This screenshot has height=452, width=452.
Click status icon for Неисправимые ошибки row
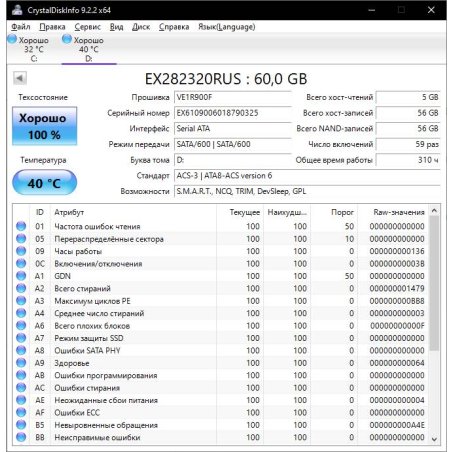[x=21, y=437]
